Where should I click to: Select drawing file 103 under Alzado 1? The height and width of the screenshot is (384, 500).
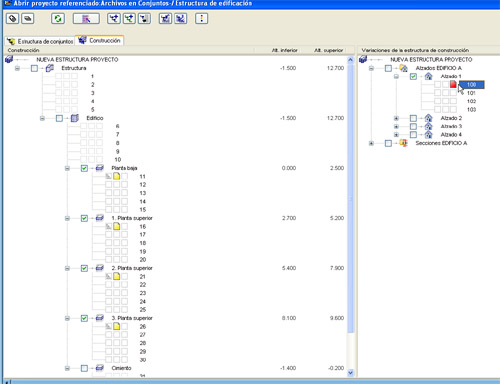tap(471, 110)
